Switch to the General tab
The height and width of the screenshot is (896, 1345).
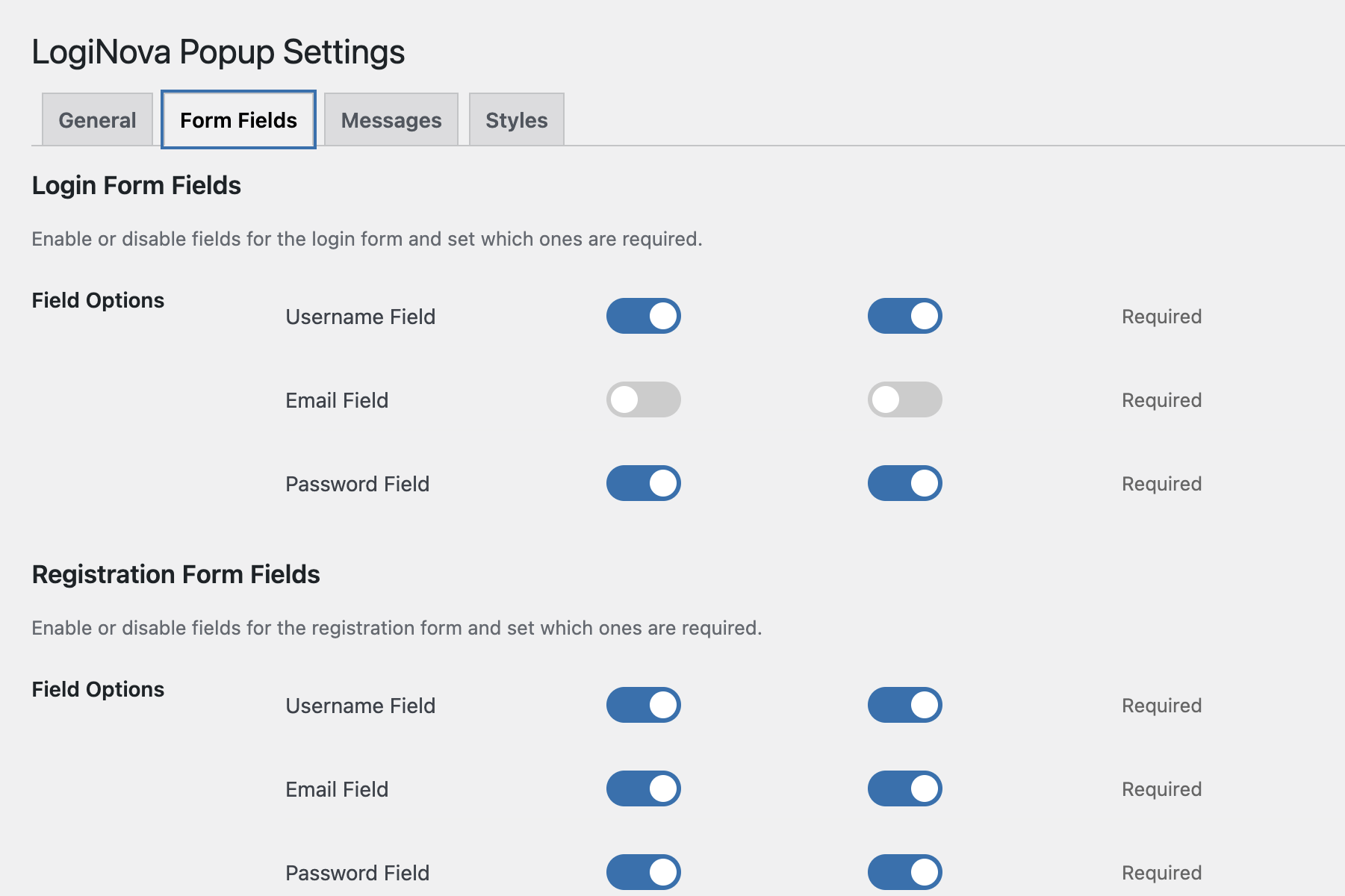point(97,119)
